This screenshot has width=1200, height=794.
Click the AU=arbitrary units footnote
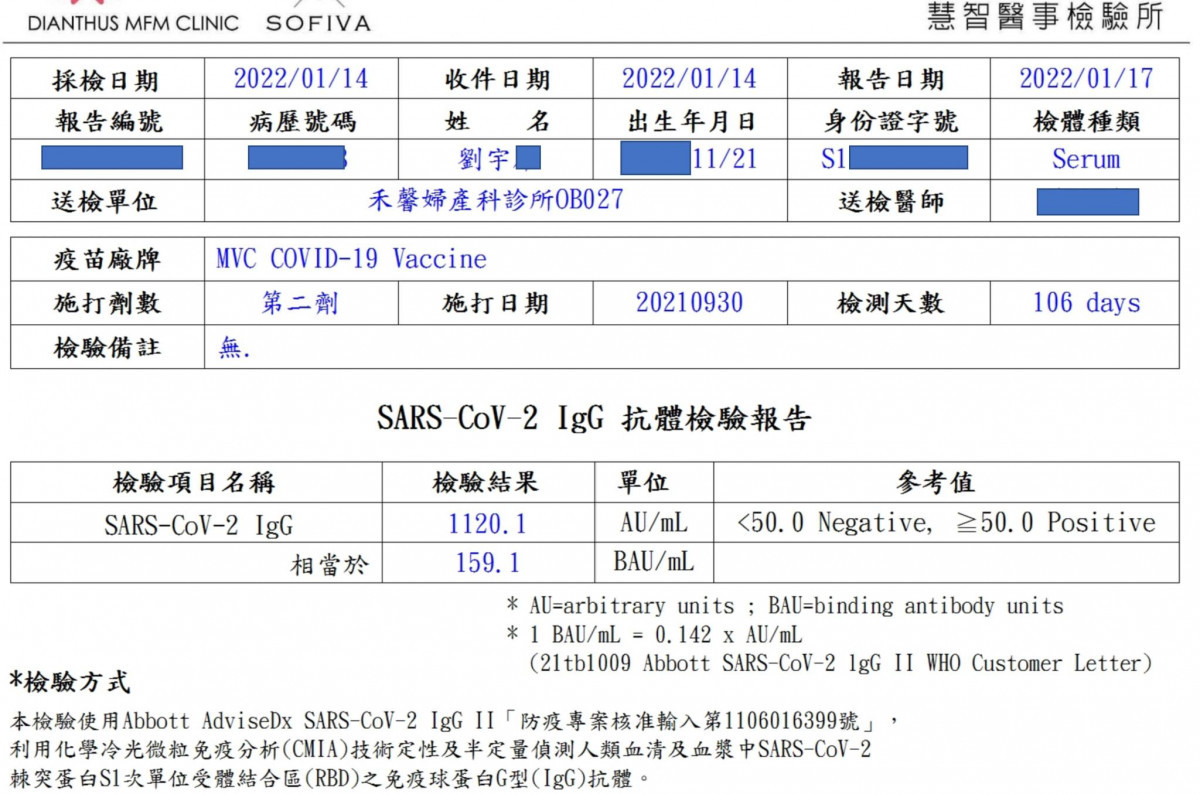point(785,606)
